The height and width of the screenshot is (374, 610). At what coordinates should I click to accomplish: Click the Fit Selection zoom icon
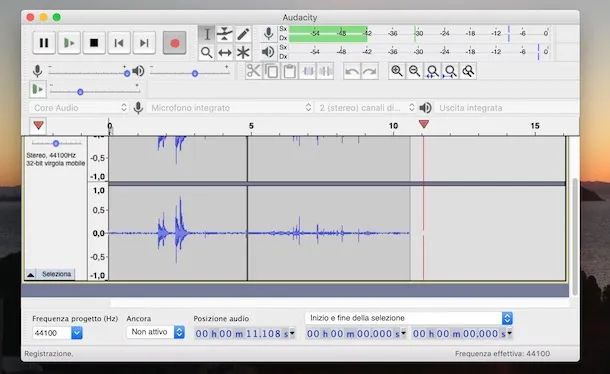pos(433,71)
